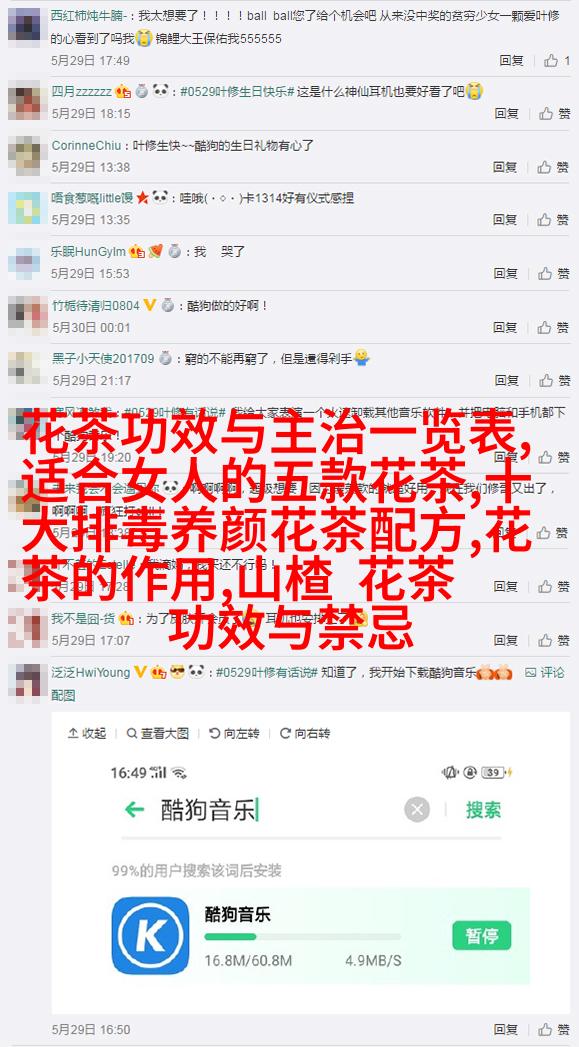
Task: Click the green 搜索 button
Action: pyautogui.click(x=484, y=810)
